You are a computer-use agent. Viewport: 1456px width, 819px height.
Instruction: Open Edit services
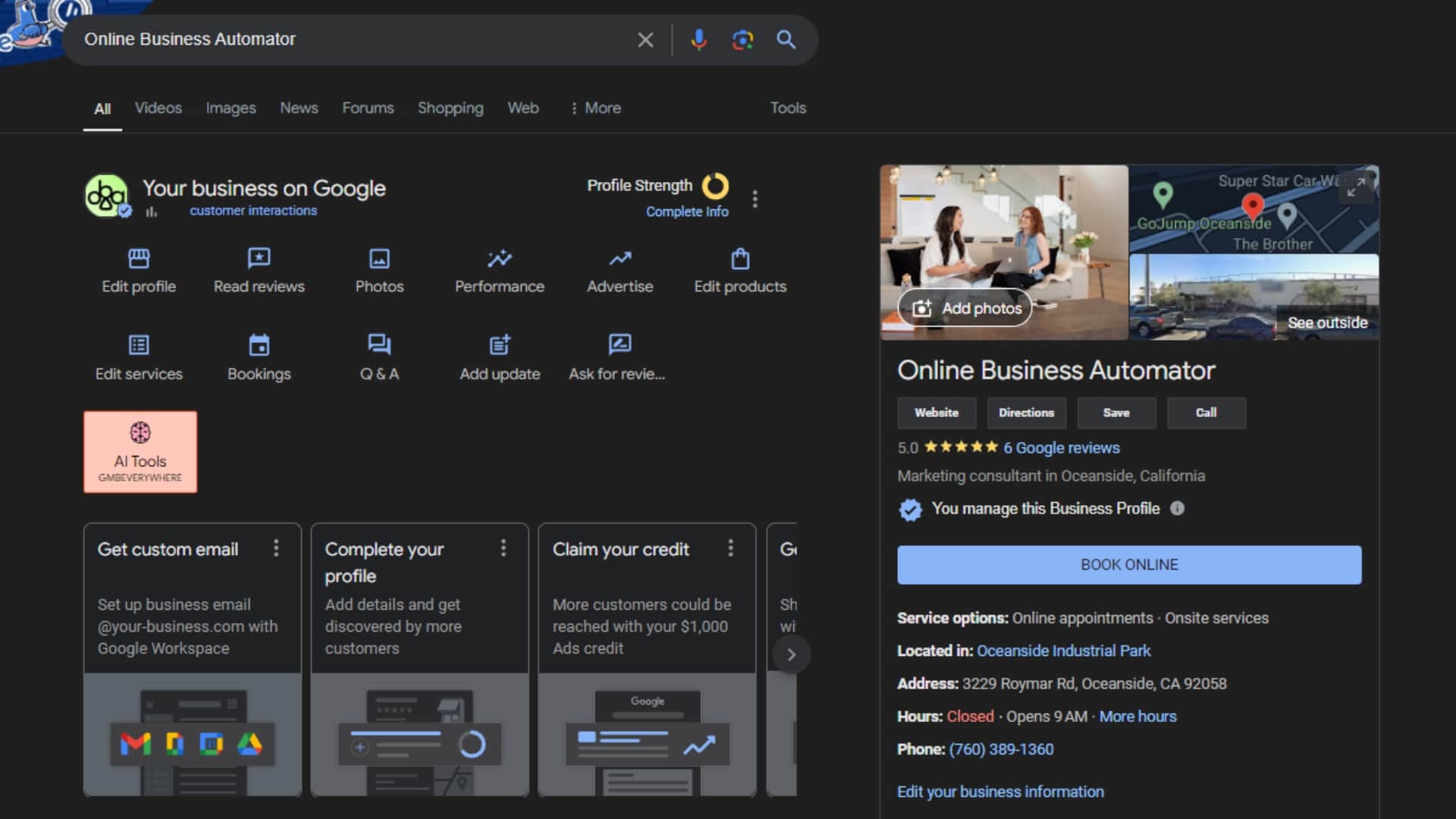pyautogui.click(x=139, y=358)
